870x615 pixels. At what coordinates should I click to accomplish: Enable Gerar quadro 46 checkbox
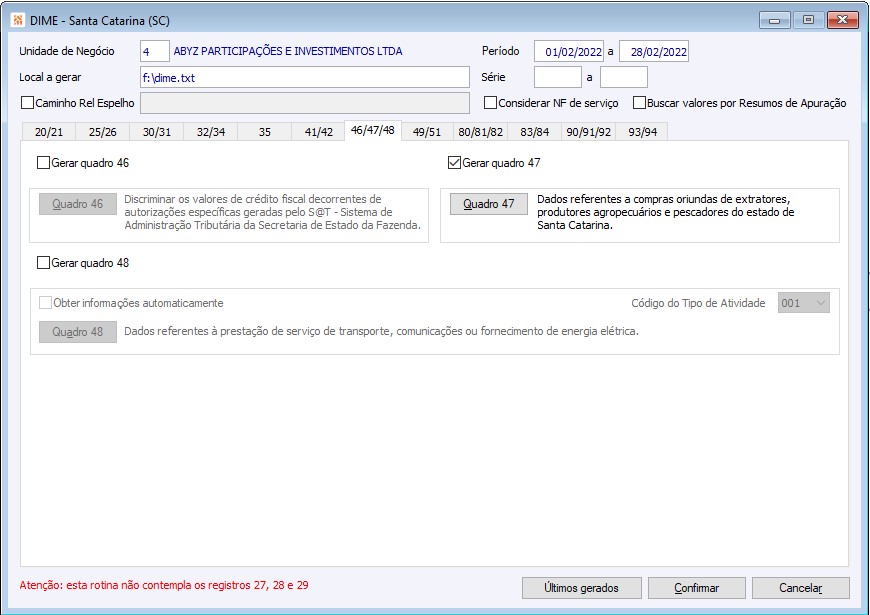[43, 163]
